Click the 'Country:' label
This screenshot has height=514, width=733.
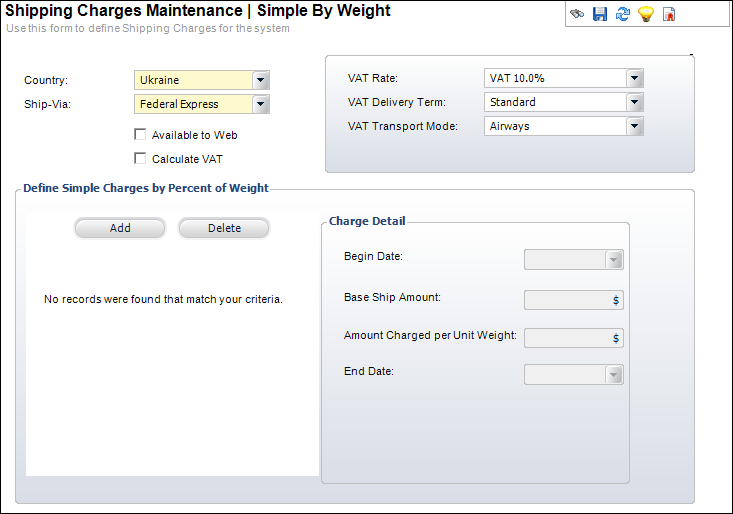click(x=46, y=80)
